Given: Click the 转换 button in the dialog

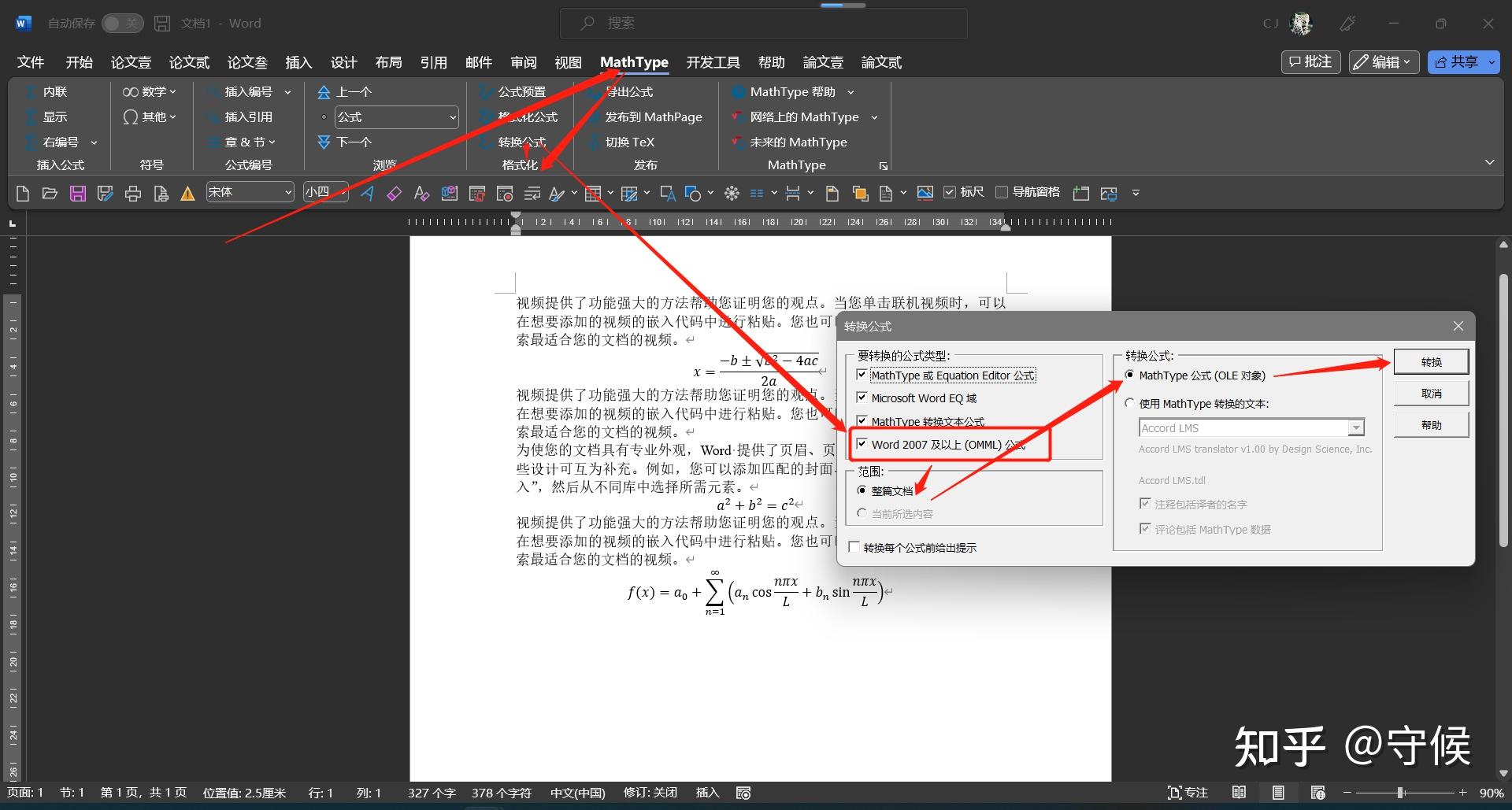Looking at the screenshot, I should (1431, 362).
